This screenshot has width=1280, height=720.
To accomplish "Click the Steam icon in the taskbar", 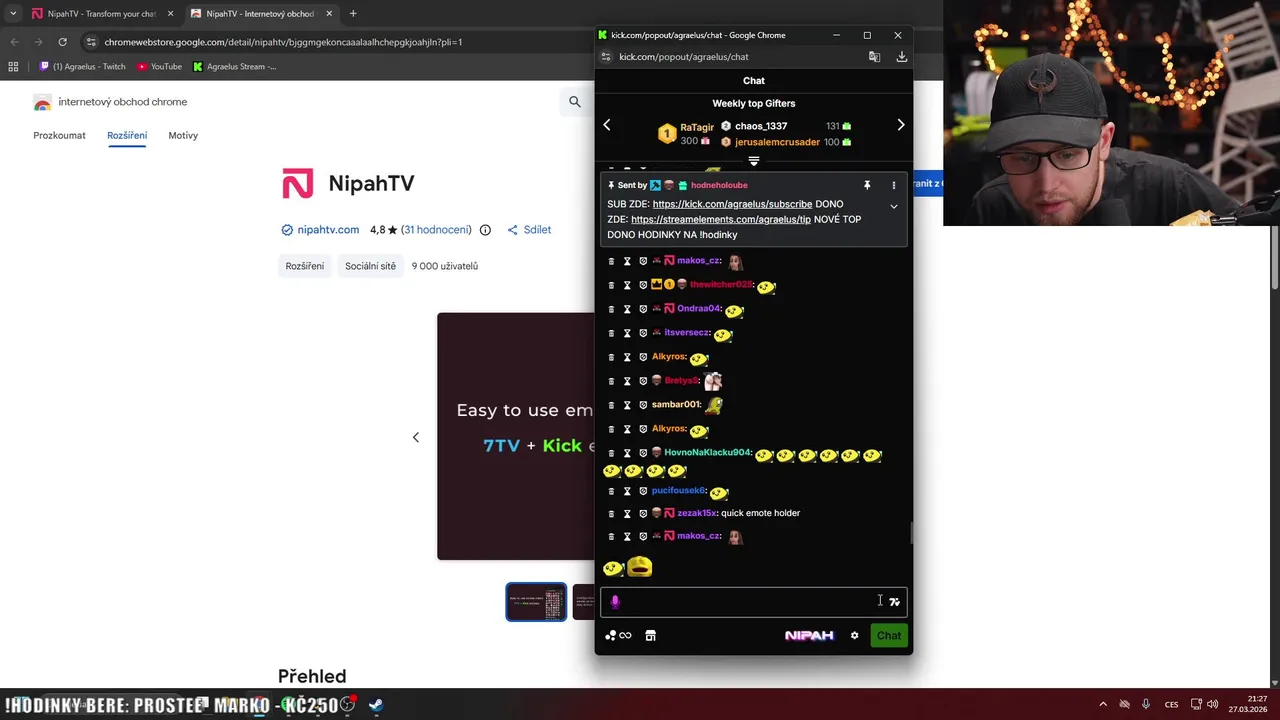I will tap(375, 705).
